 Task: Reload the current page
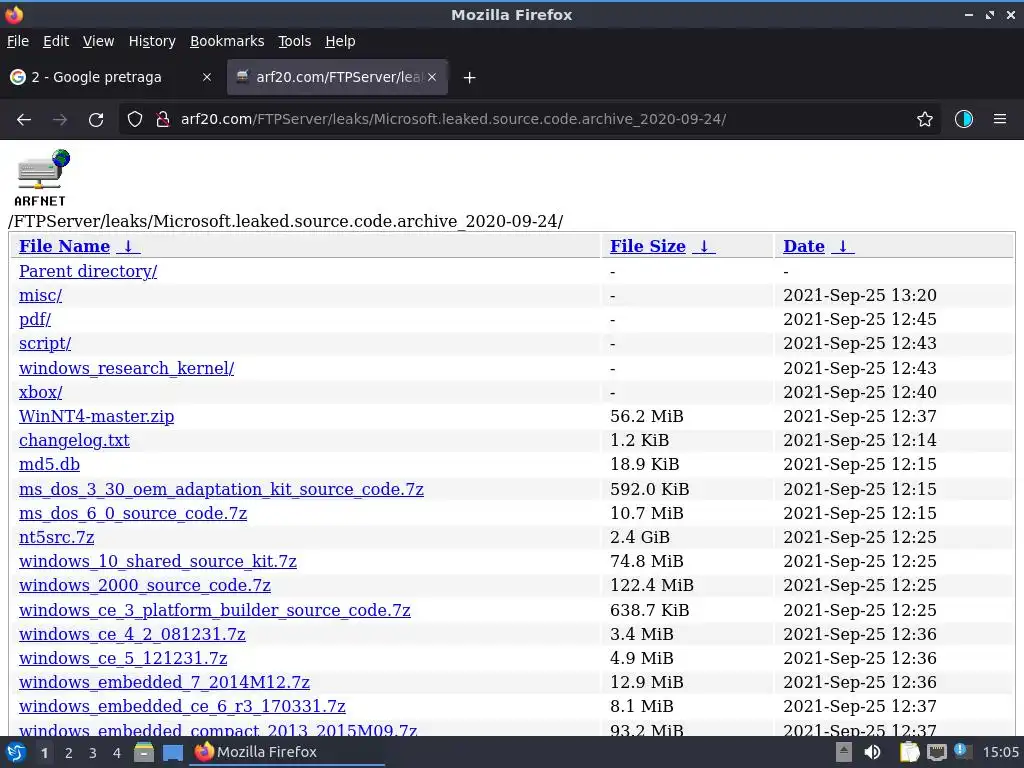96,120
